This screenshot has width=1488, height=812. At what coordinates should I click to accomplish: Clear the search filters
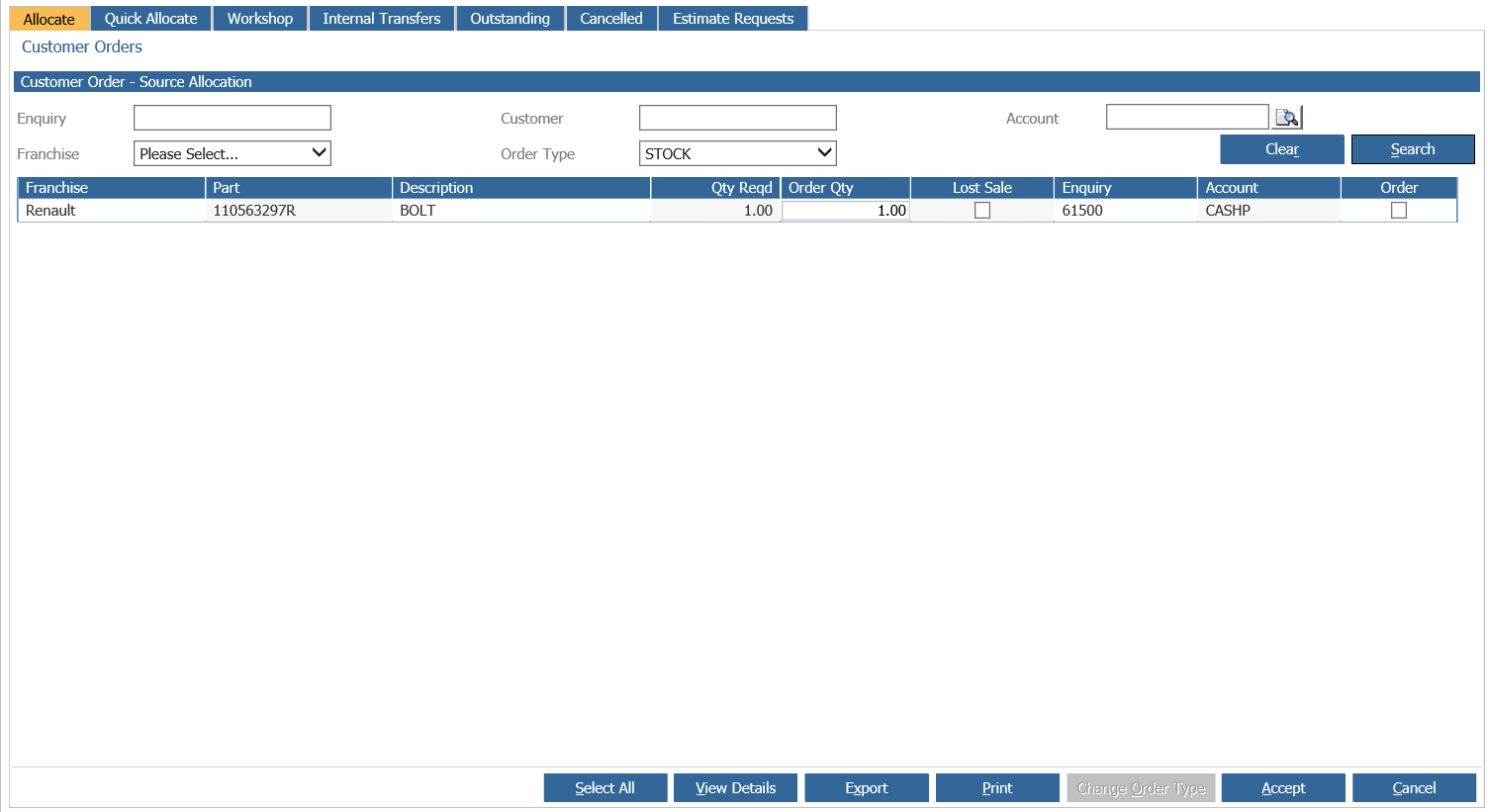1282,149
